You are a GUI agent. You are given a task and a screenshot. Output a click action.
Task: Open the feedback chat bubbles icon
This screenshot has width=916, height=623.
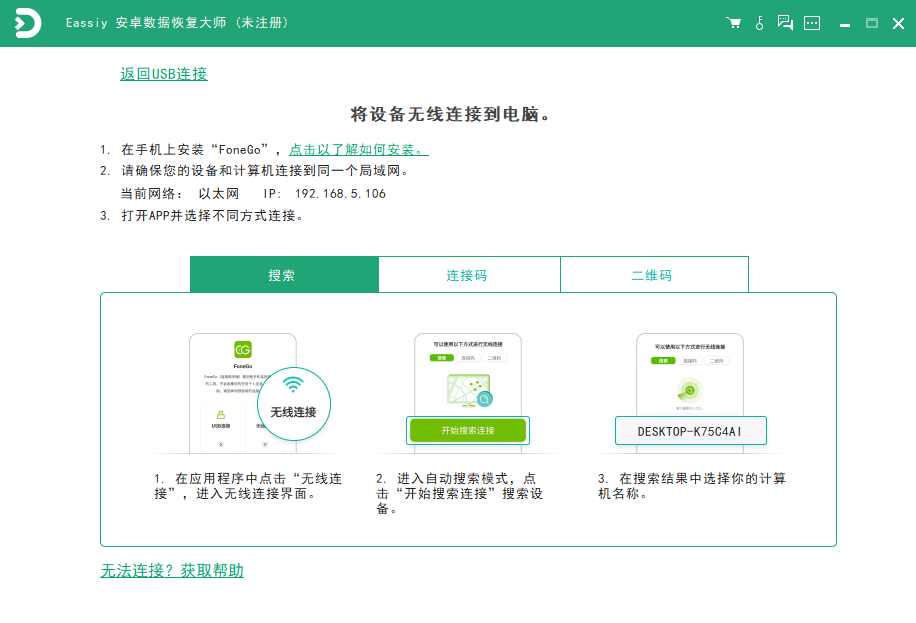pos(785,23)
